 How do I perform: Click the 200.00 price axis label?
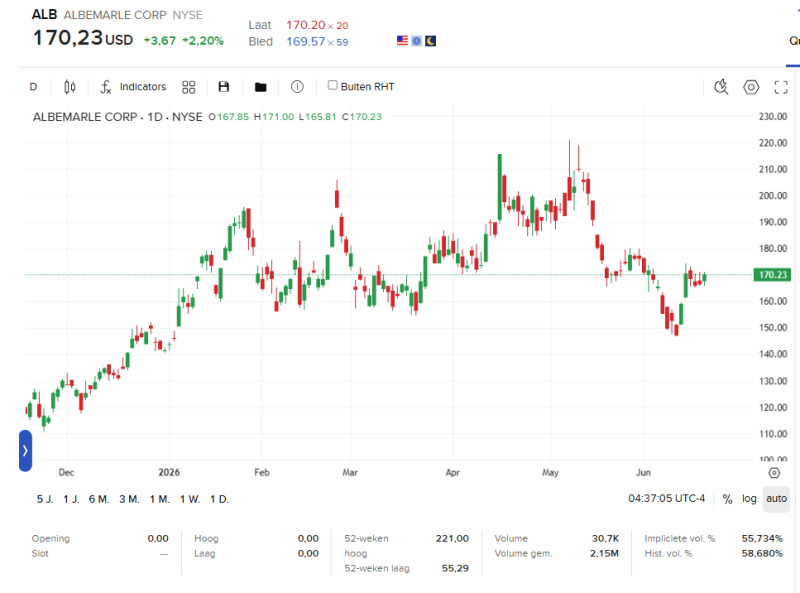coord(772,195)
